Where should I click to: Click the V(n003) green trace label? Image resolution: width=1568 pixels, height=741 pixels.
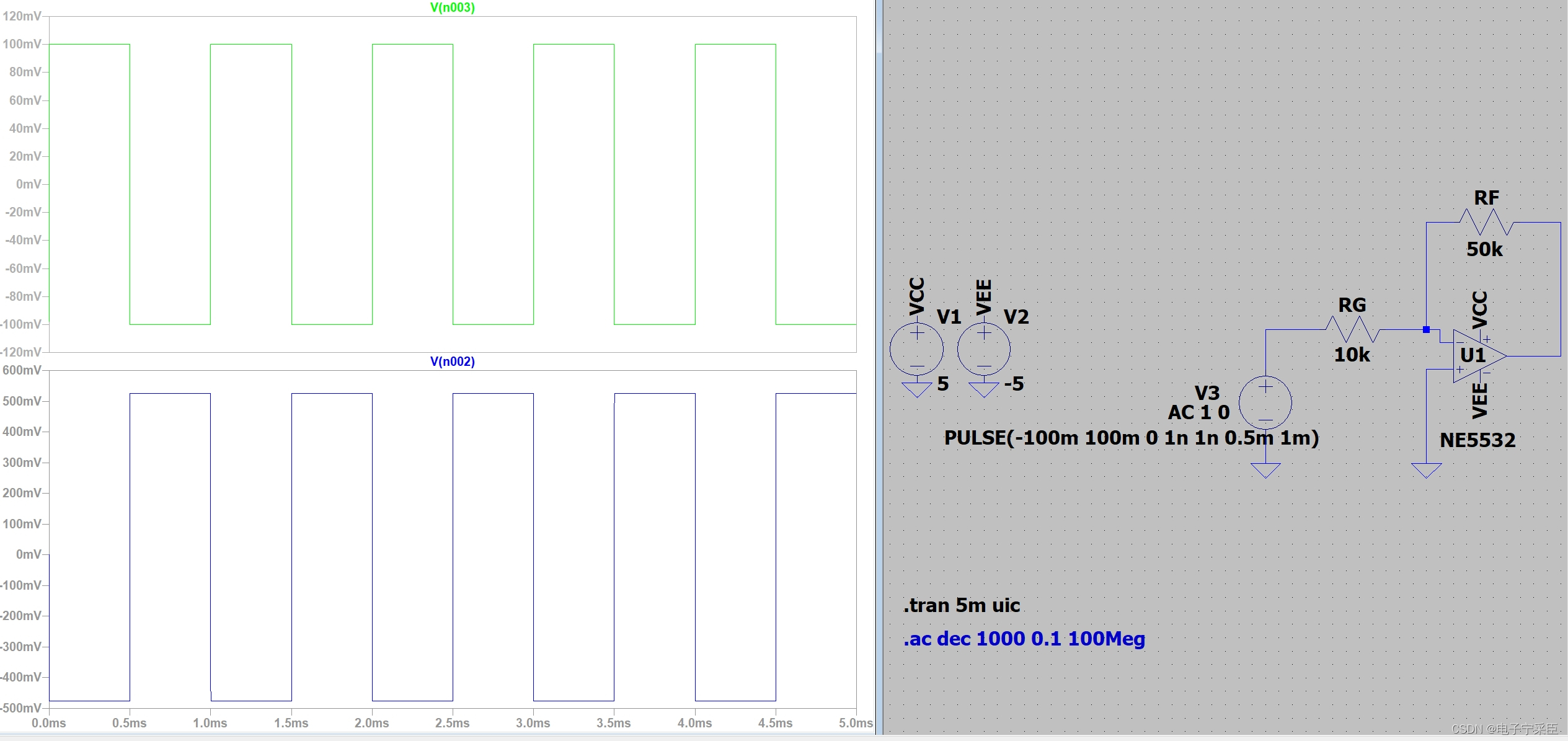point(452,7)
